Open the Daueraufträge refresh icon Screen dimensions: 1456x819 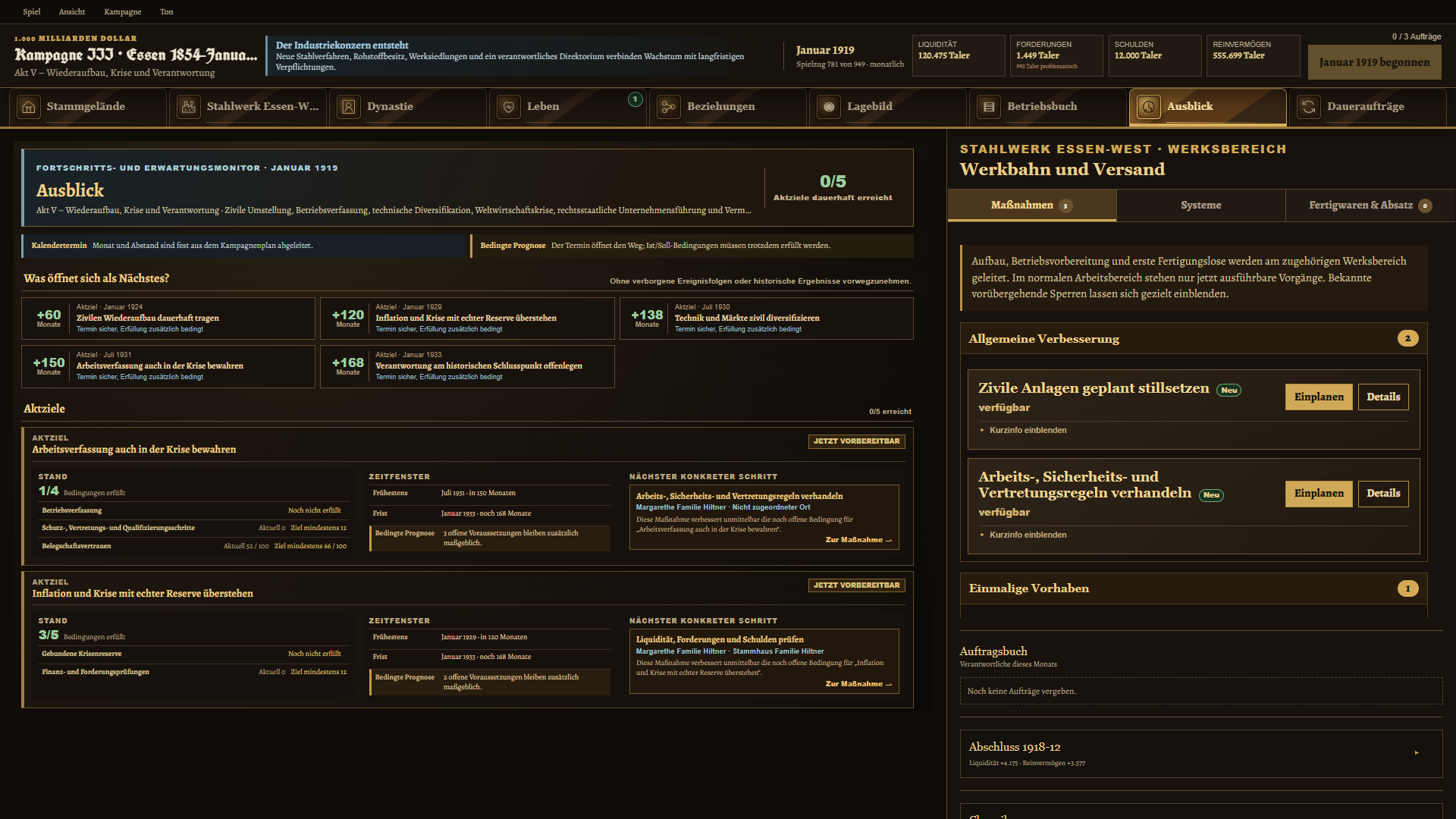pyautogui.click(x=1309, y=107)
